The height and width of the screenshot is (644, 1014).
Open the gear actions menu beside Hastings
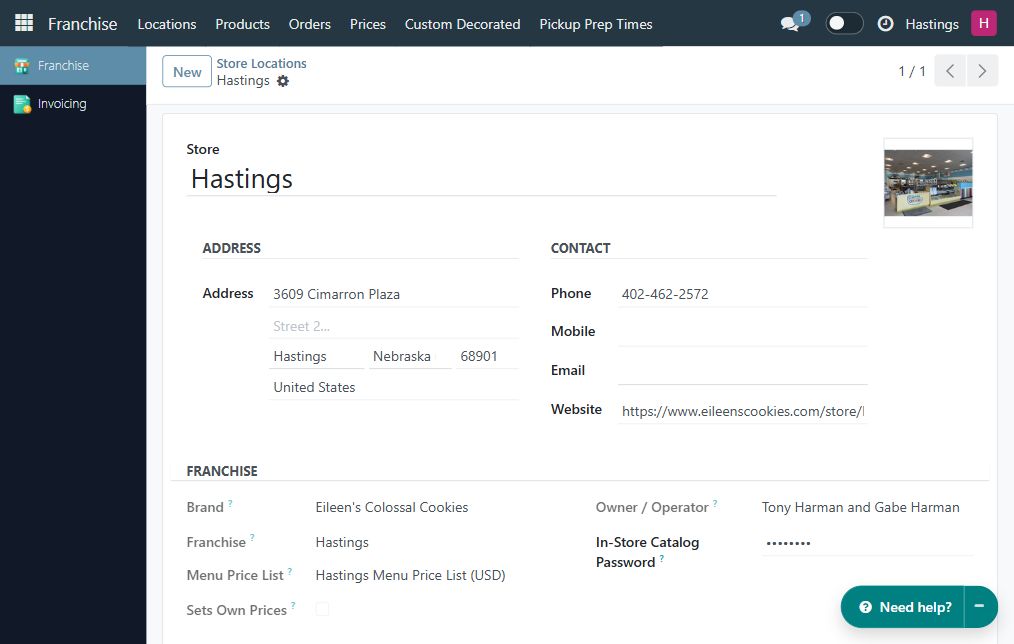283,81
